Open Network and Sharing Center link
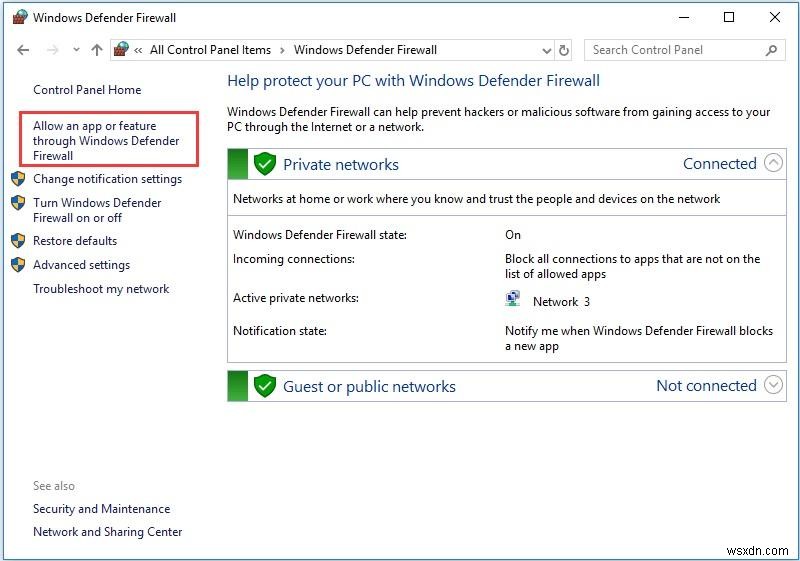 point(108,531)
